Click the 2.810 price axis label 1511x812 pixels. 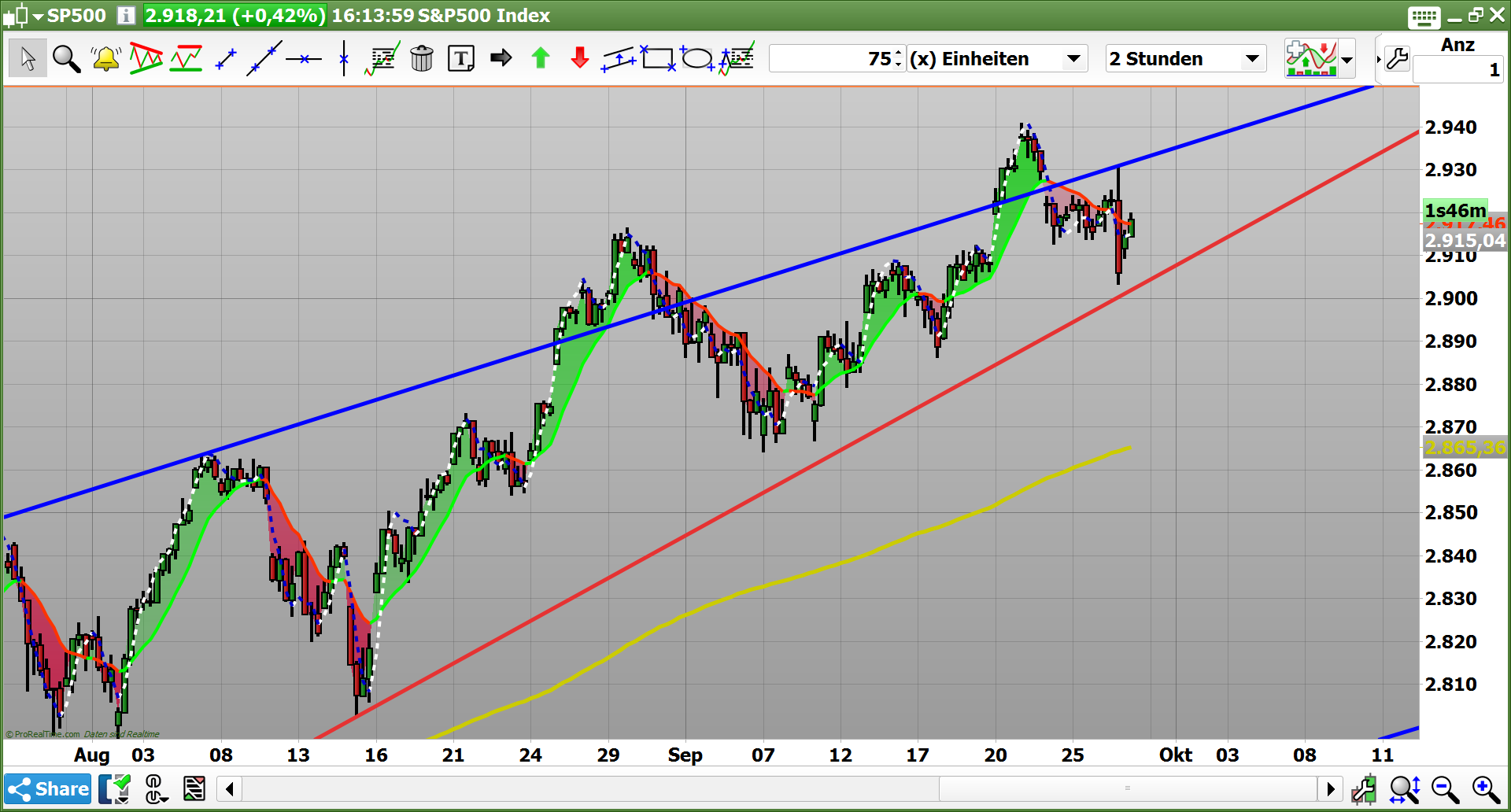click(x=1451, y=684)
